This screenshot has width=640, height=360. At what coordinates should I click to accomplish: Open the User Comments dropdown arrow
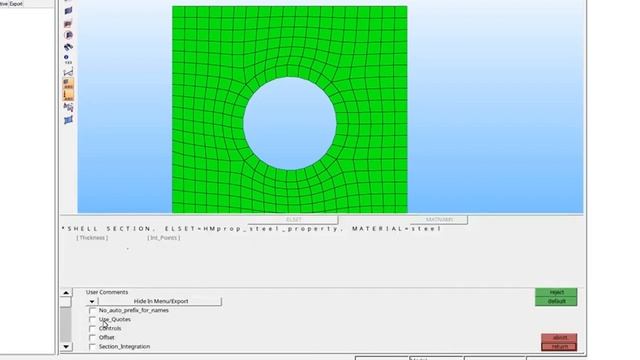pos(92,302)
